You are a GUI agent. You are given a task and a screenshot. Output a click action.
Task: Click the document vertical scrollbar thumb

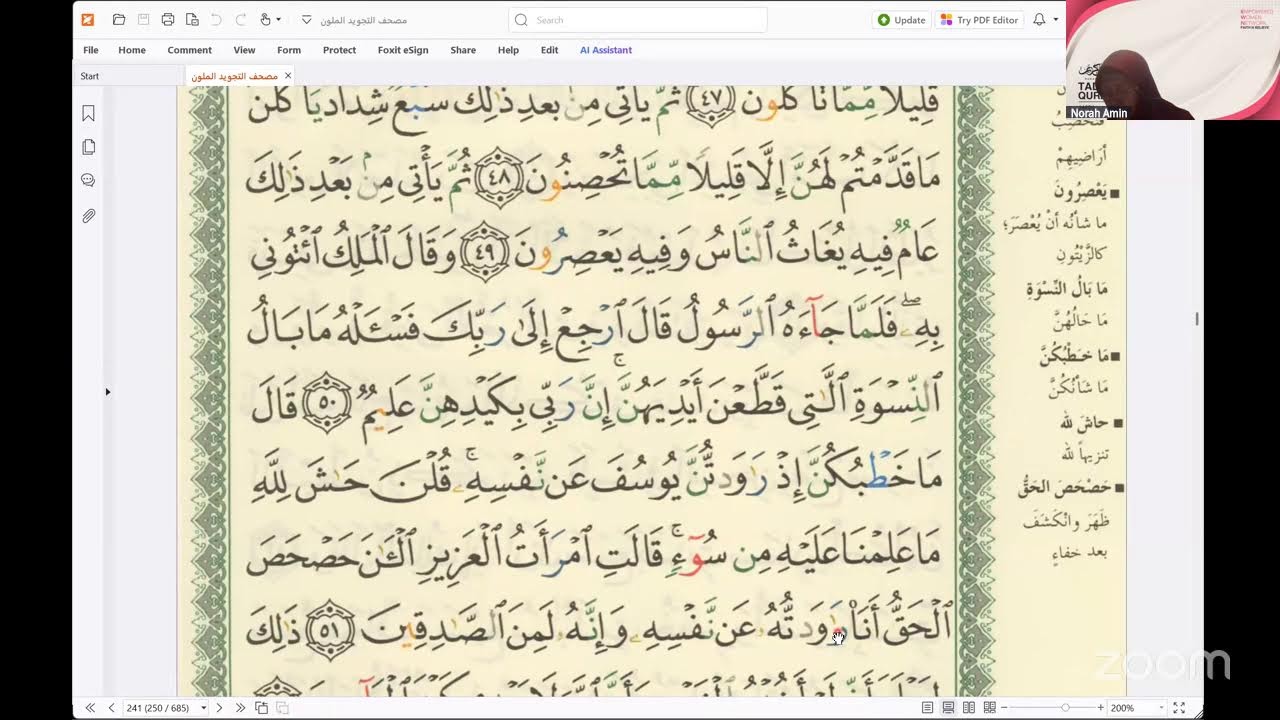[x=1197, y=319]
